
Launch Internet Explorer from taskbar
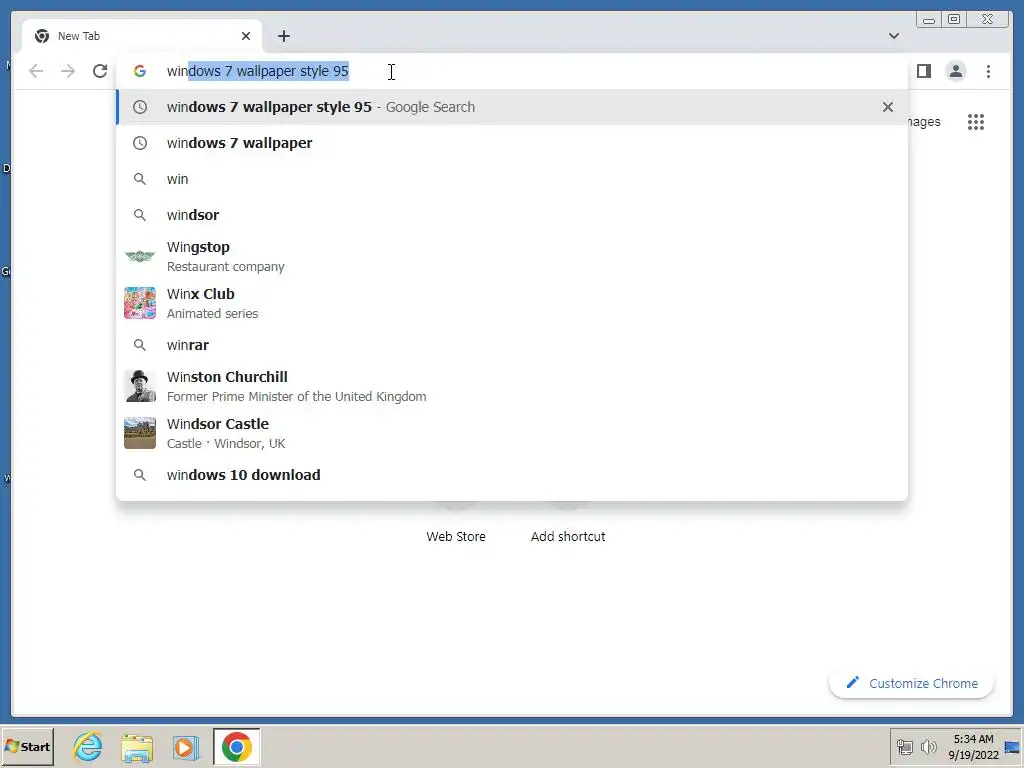point(88,746)
